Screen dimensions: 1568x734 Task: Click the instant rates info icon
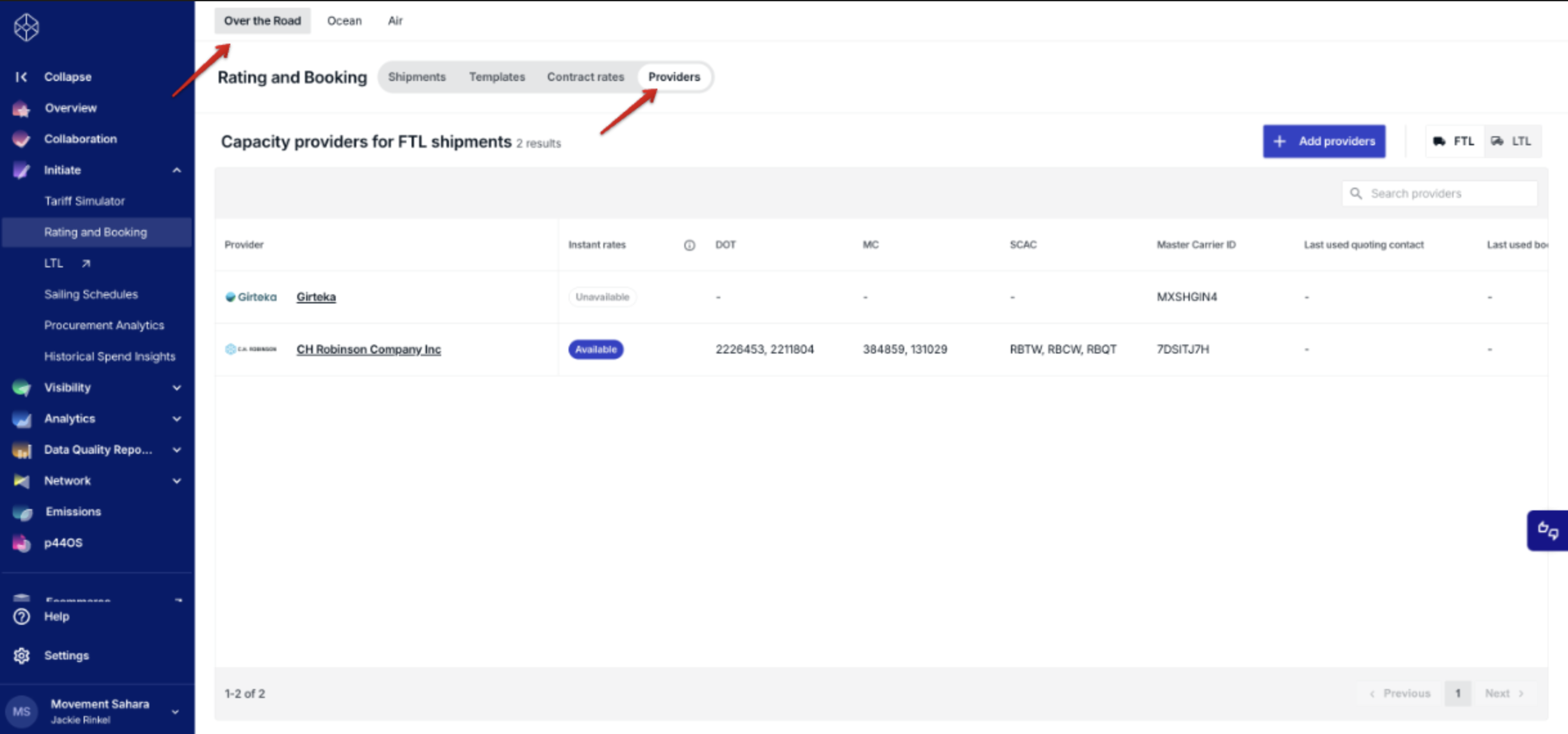pyautogui.click(x=689, y=245)
